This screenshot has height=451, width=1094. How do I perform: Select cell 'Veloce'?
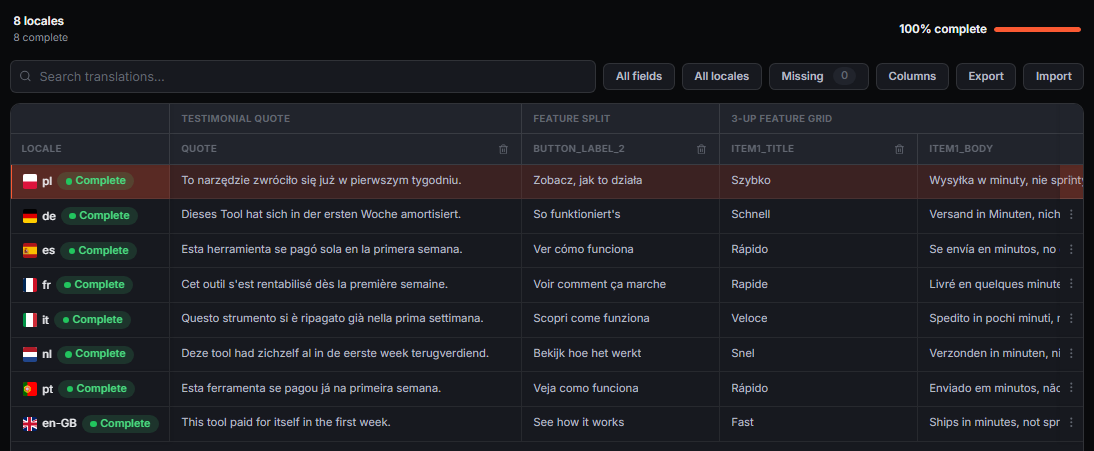818,319
